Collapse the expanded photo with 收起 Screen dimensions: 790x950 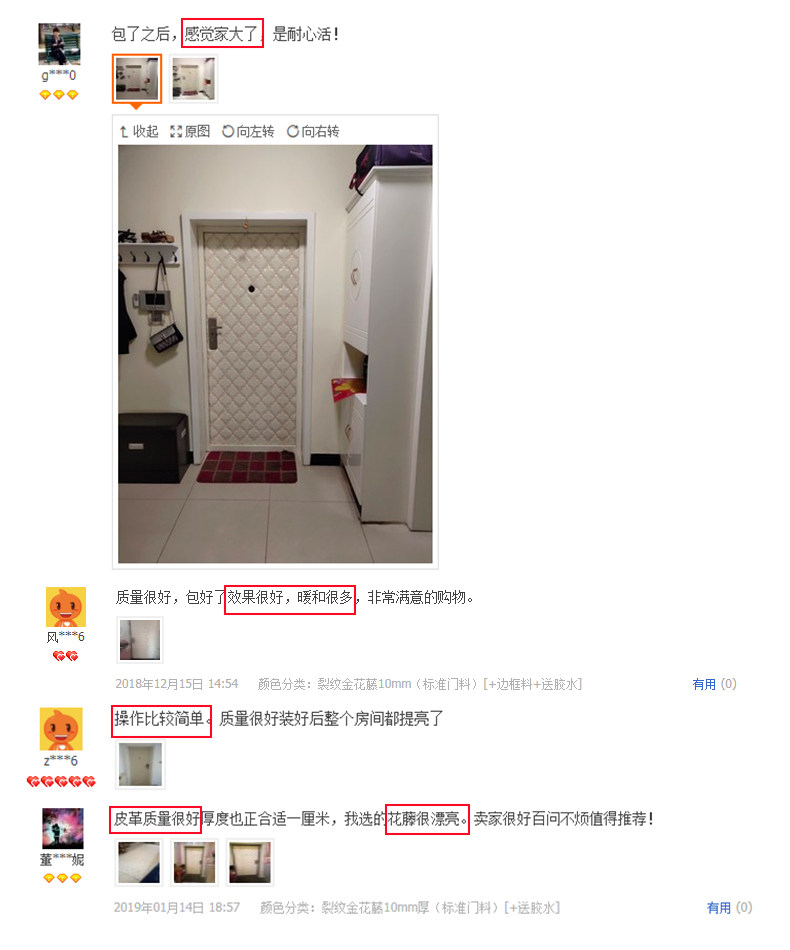139,131
